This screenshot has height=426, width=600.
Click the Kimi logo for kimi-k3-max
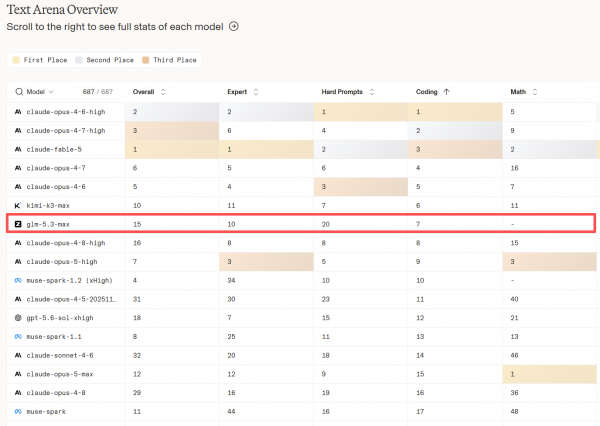pyautogui.click(x=18, y=206)
